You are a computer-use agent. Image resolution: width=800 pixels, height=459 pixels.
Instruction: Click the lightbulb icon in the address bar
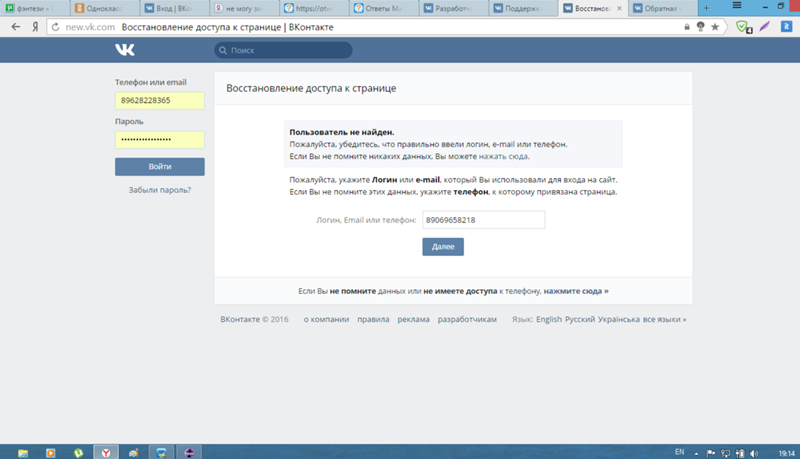pyautogui.click(x=701, y=27)
